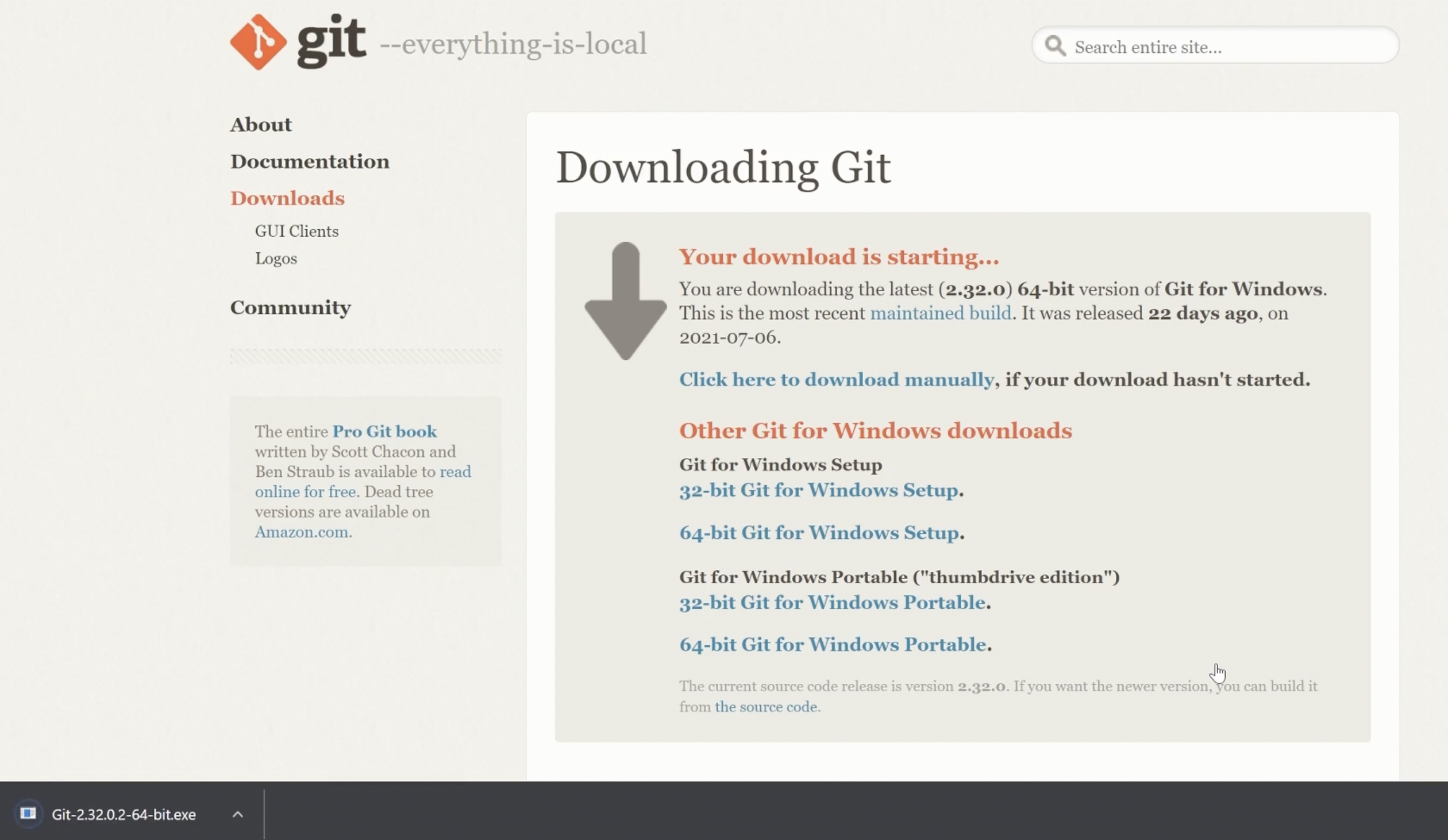Open Git-2.32.0.2-64-bit.exe downloaded file
Screen dimensions: 1448x840
tap(124, 814)
